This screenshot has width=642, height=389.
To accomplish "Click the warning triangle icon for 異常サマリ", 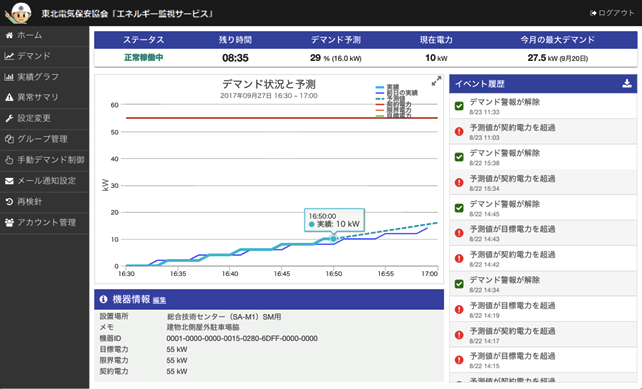I will (x=9, y=97).
